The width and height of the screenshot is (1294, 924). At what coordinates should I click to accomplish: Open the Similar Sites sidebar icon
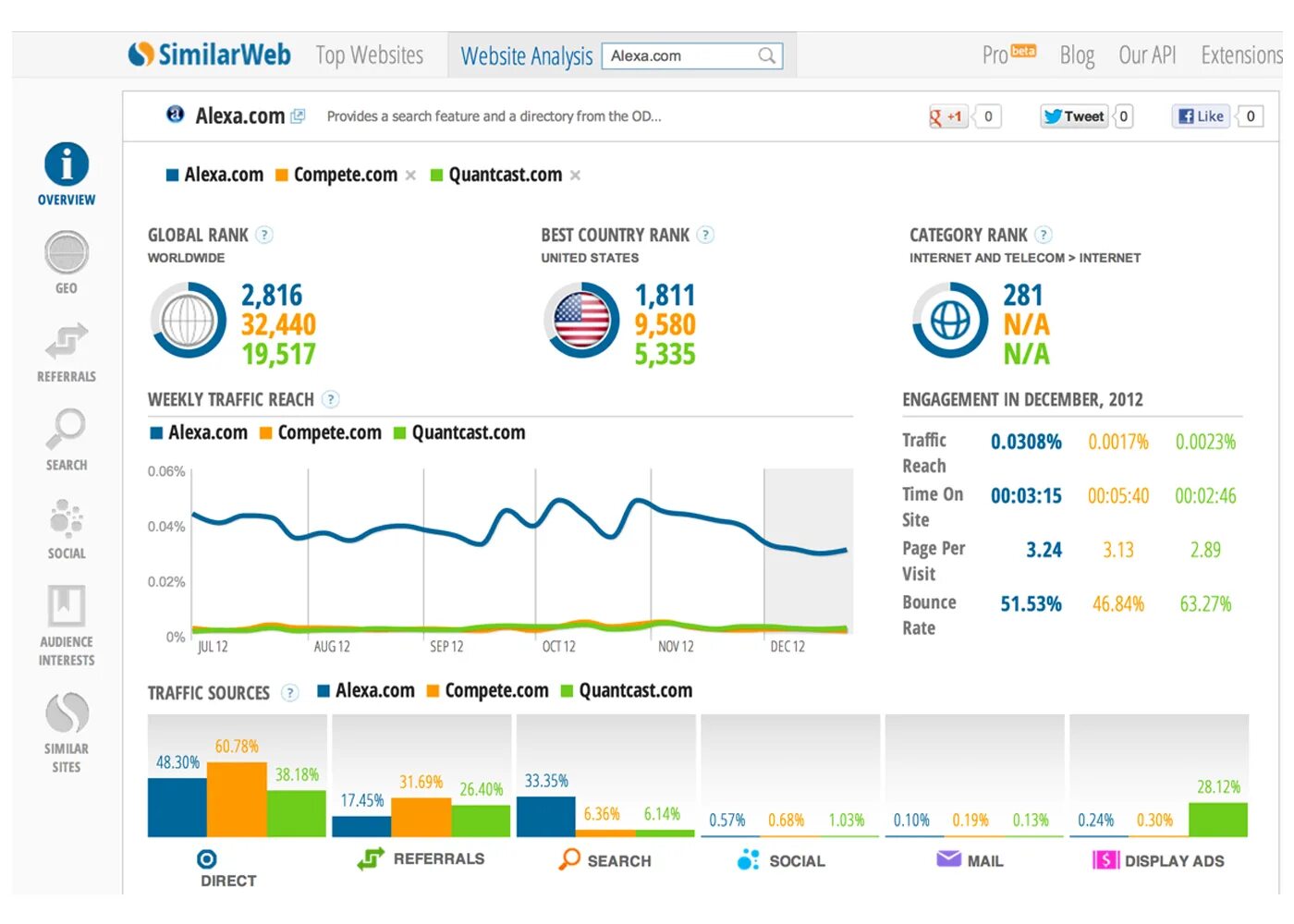click(x=67, y=712)
